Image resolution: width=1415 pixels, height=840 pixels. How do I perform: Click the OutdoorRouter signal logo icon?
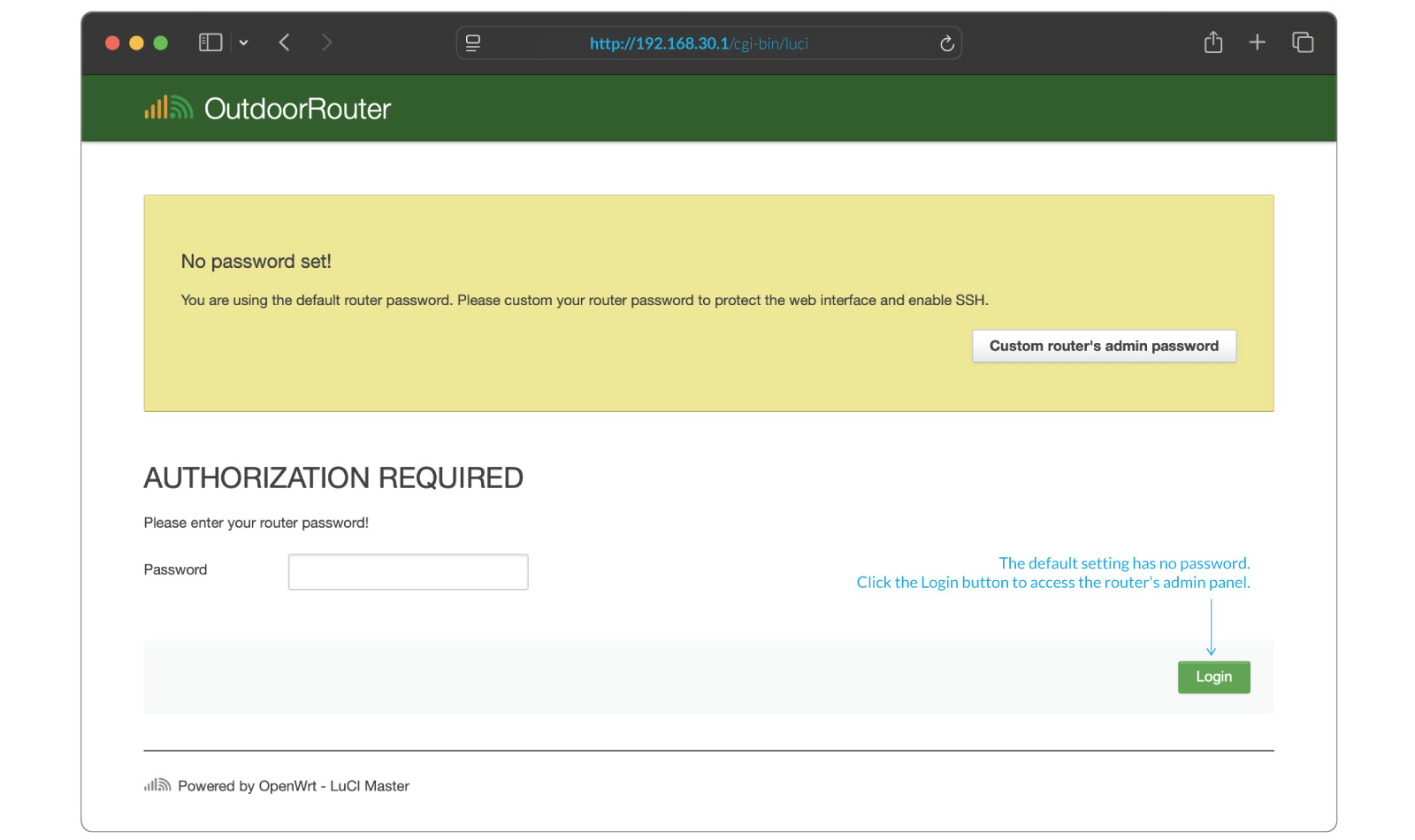click(168, 108)
